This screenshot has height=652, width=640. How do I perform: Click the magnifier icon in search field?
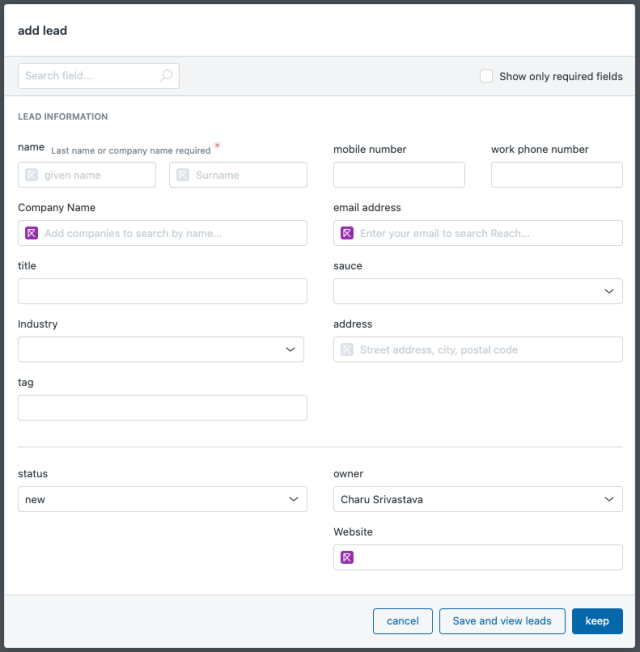tap(166, 76)
